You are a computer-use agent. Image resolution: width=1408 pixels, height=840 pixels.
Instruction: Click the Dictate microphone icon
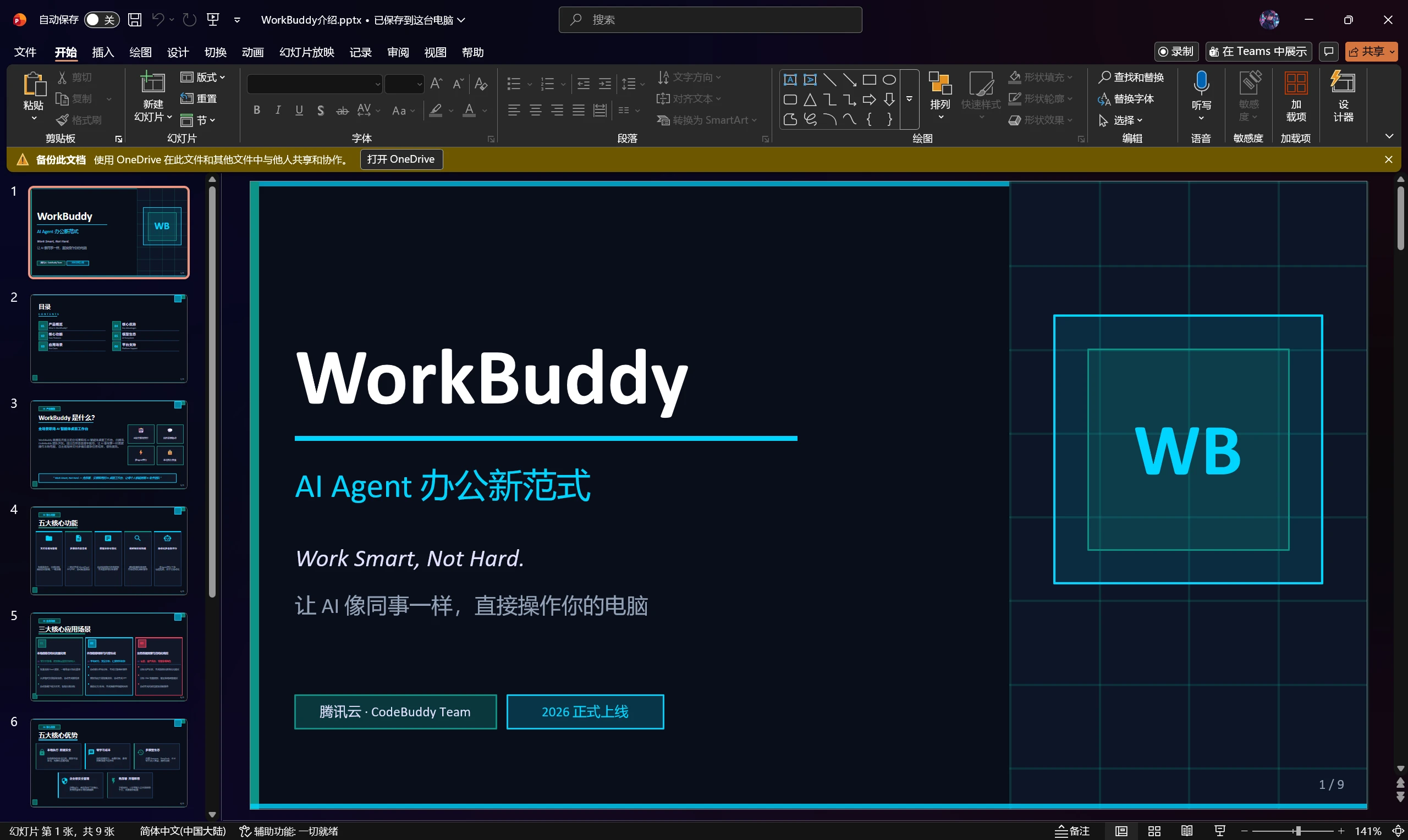[x=1201, y=83]
